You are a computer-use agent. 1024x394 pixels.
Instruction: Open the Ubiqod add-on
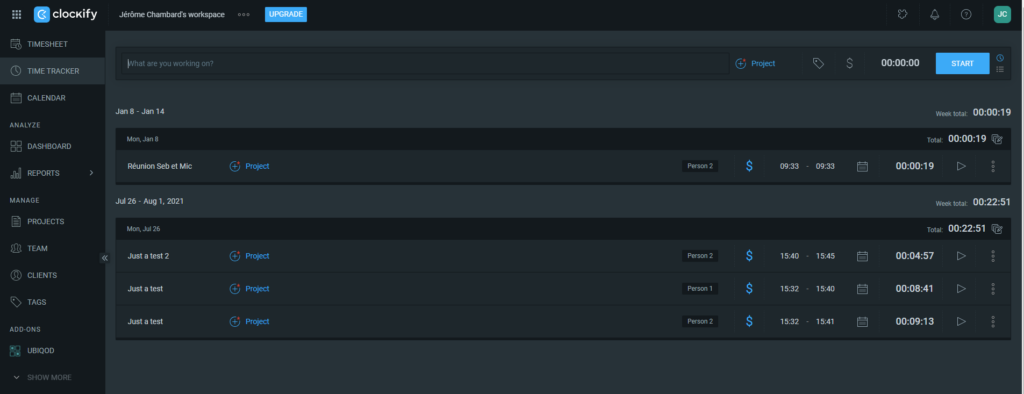tap(52, 351)
